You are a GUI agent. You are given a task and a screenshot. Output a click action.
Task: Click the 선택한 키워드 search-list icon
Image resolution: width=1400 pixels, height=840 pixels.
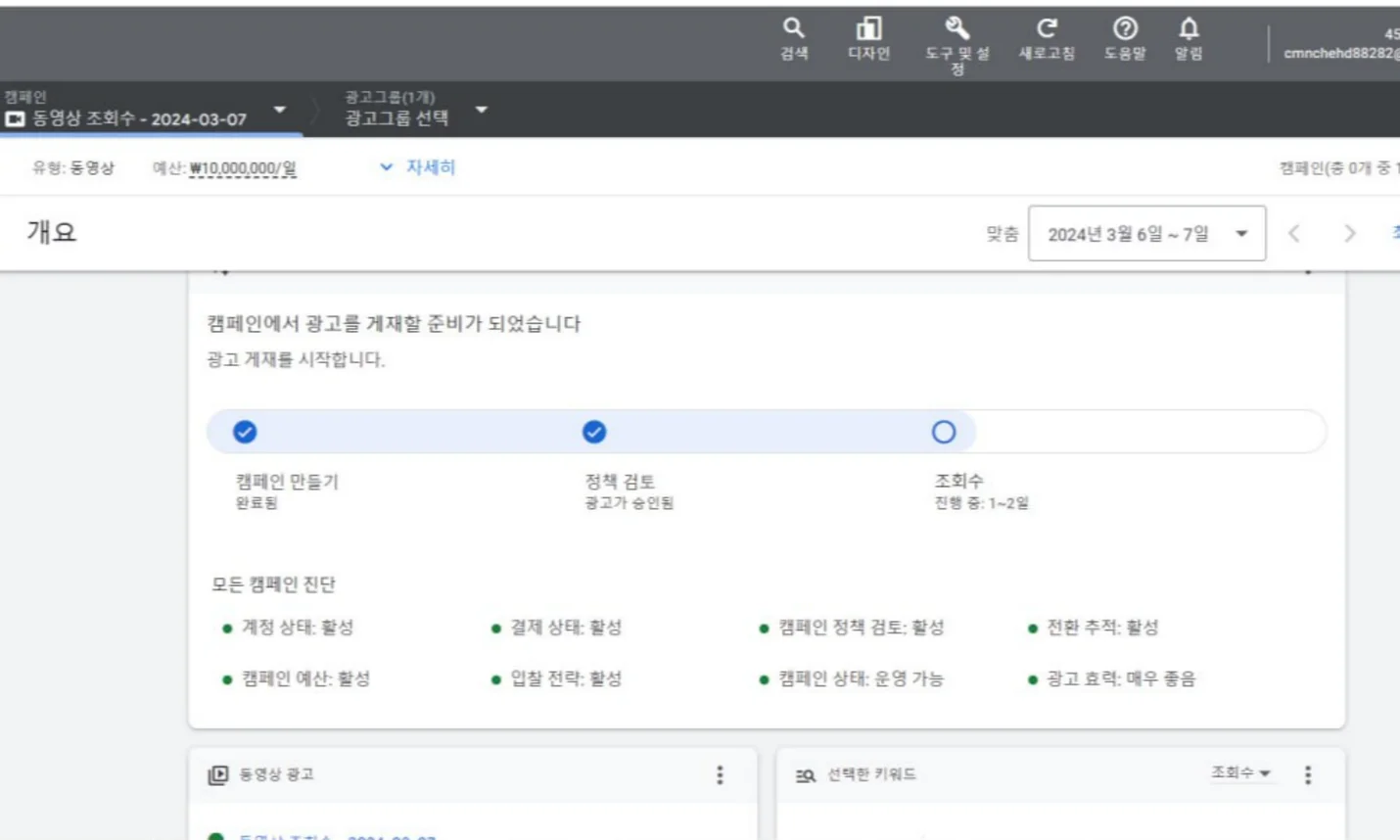point(805,775)
